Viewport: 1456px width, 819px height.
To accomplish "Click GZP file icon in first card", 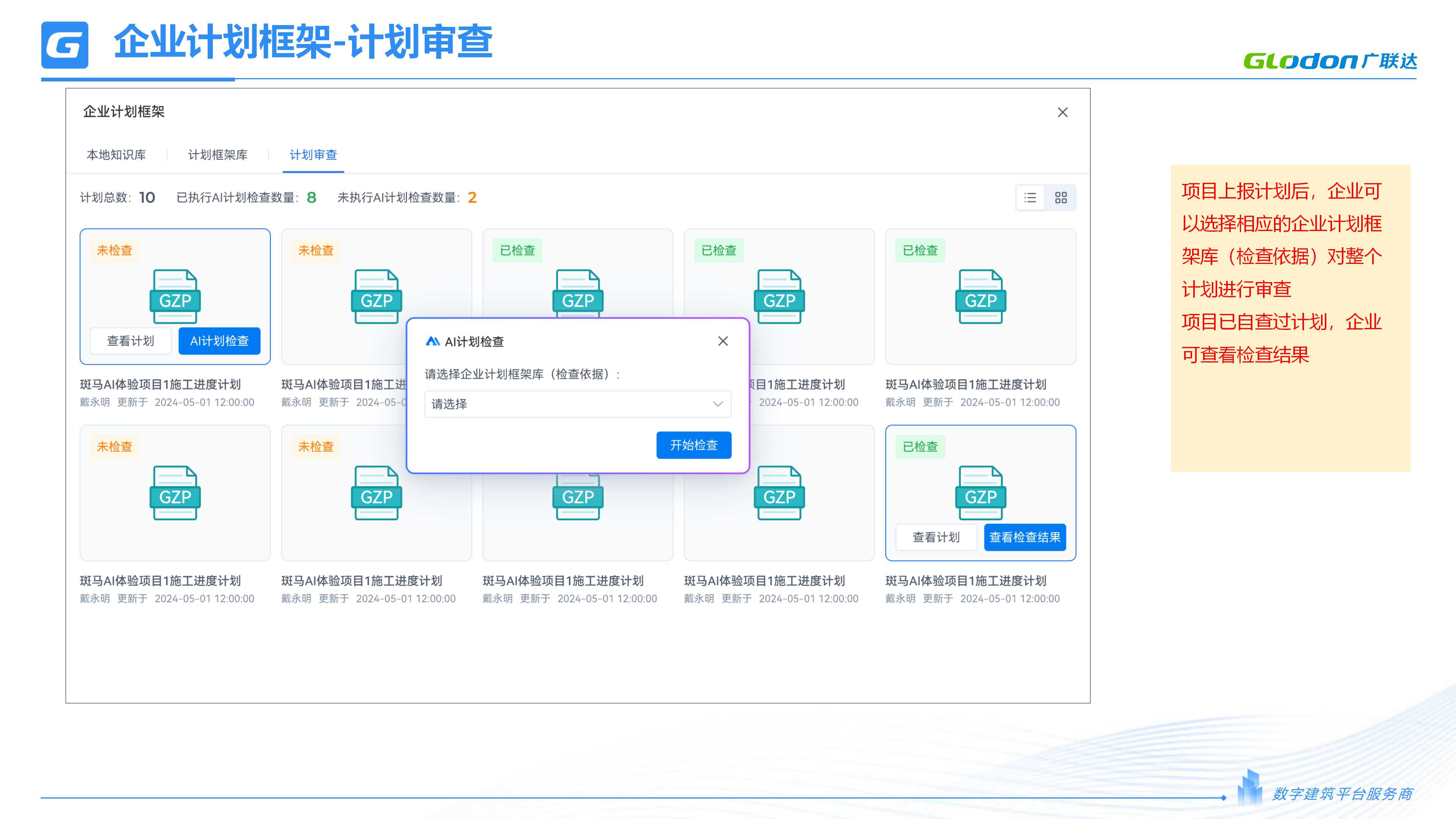I will click(x=175, y=296).
